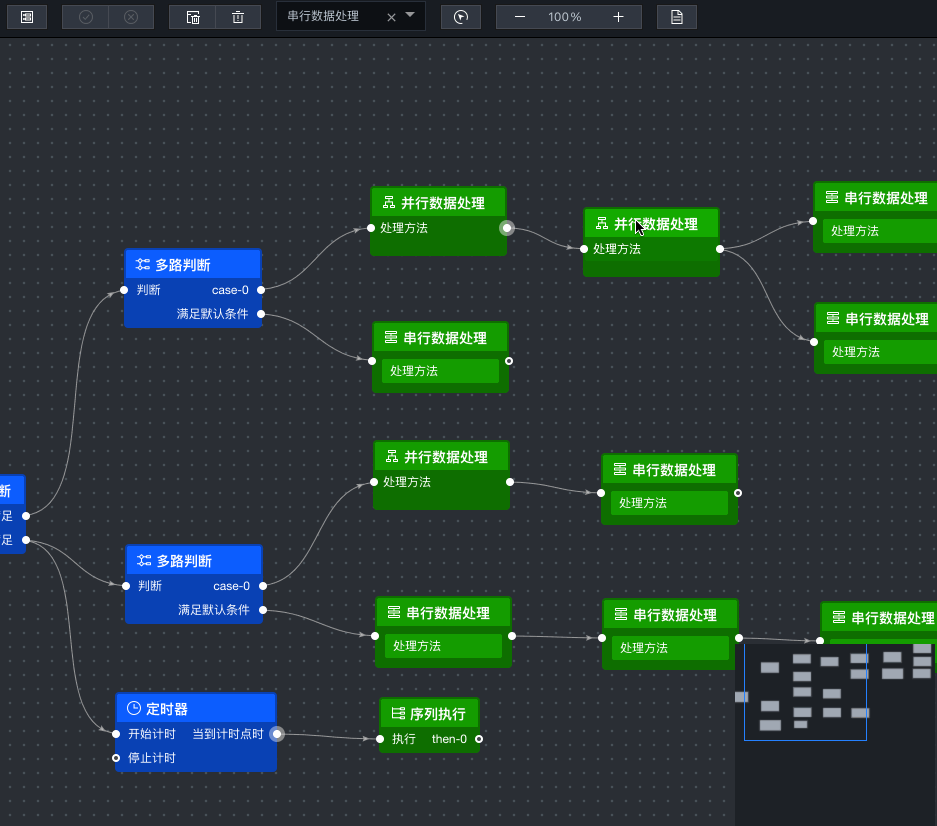This screenshot has height=826, width=937.
Task: Clear the 串行数据处理 dropdown selection
Action: pyautogui.click(x=391, y=17)
